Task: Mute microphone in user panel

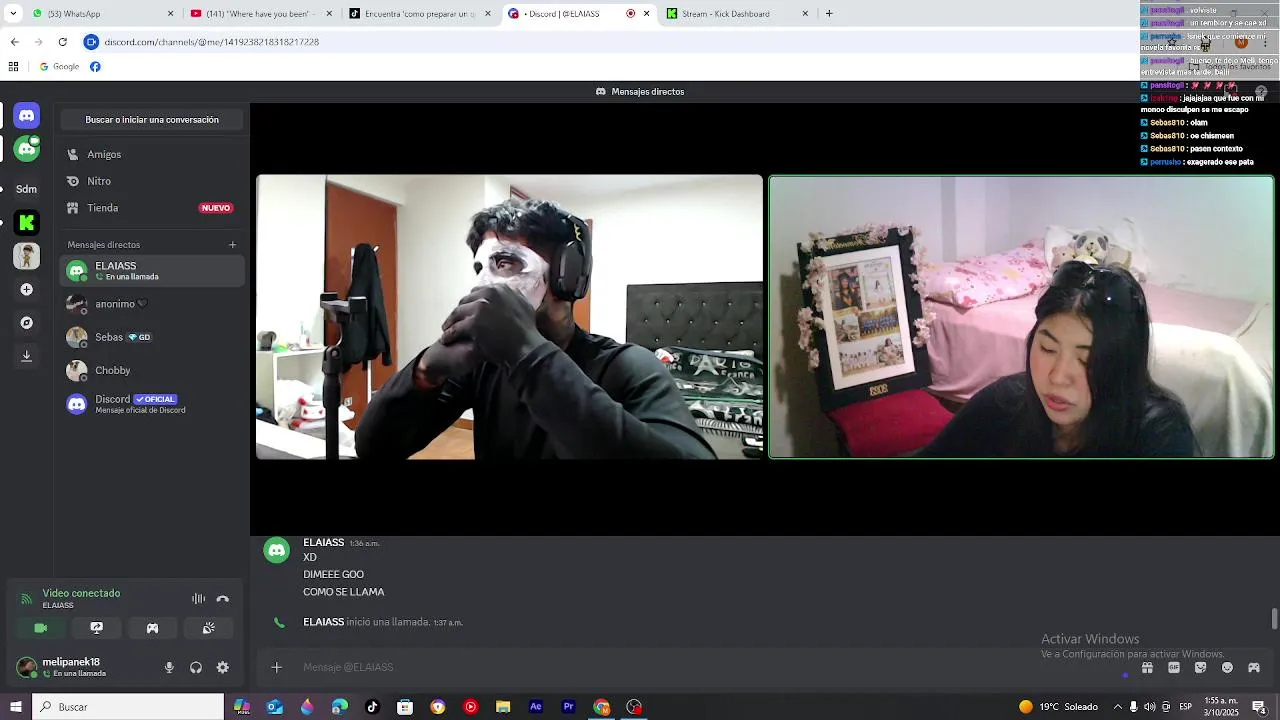Action: tap(169, 668)
